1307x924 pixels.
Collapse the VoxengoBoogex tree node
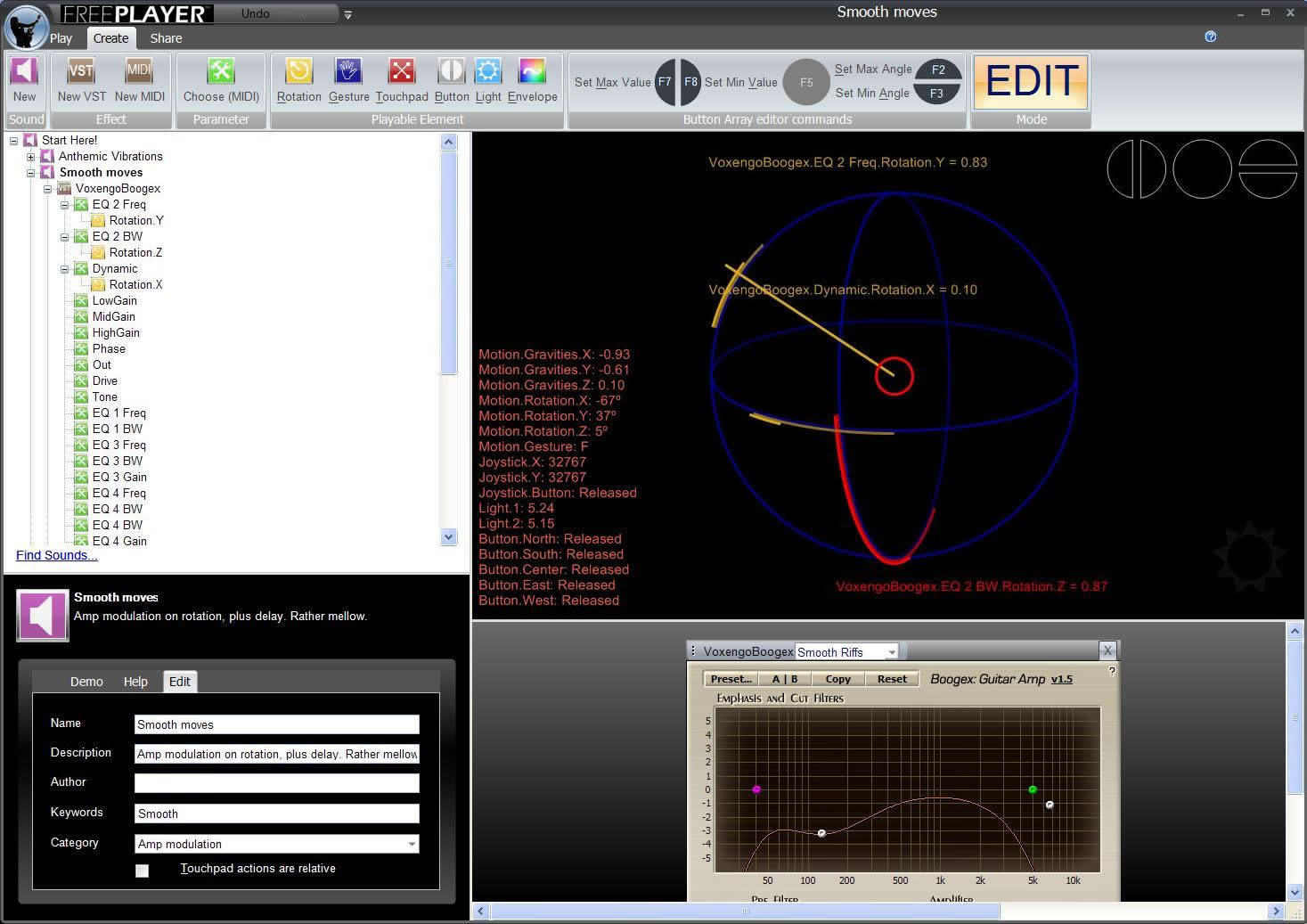point(48,189)
